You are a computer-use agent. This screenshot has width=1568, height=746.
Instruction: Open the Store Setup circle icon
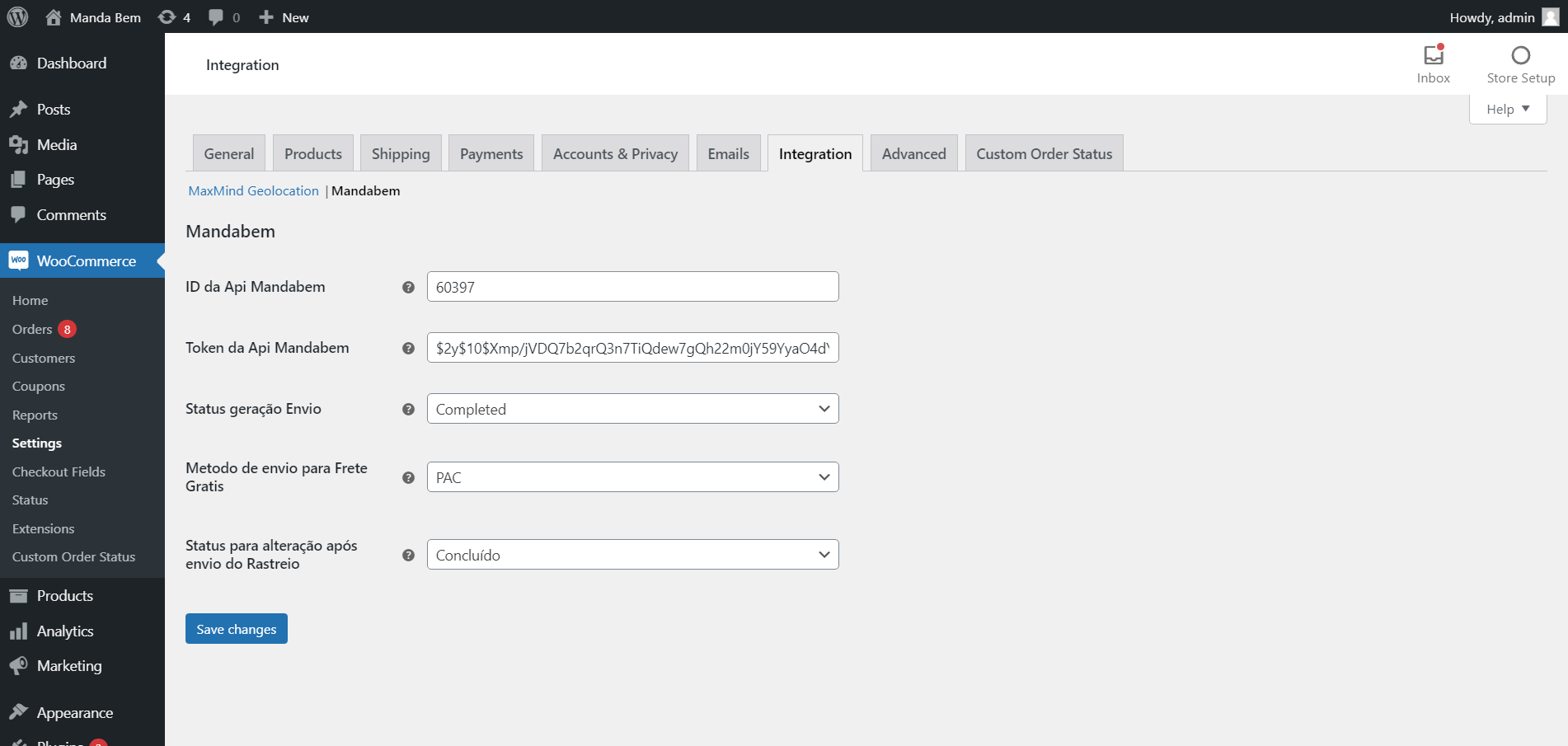click(x=1521, y=55)
